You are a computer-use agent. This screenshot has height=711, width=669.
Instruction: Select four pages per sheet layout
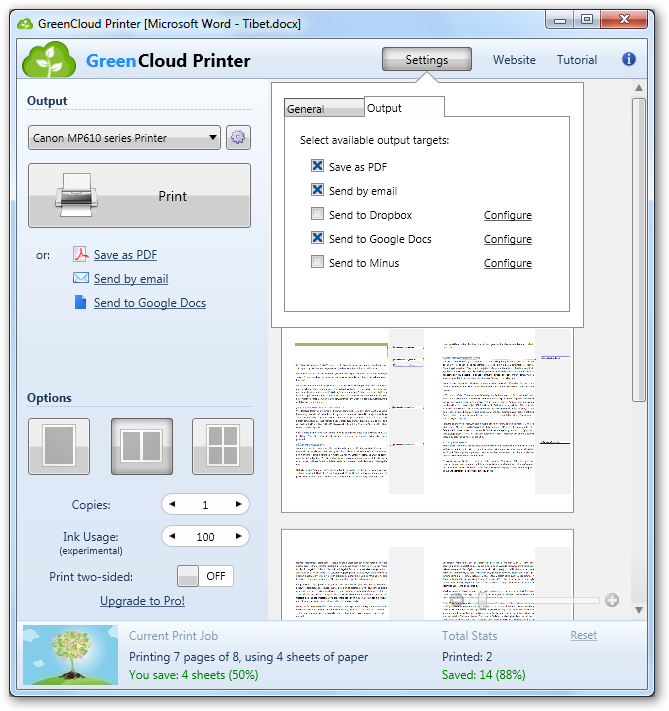tap(223, 446)
